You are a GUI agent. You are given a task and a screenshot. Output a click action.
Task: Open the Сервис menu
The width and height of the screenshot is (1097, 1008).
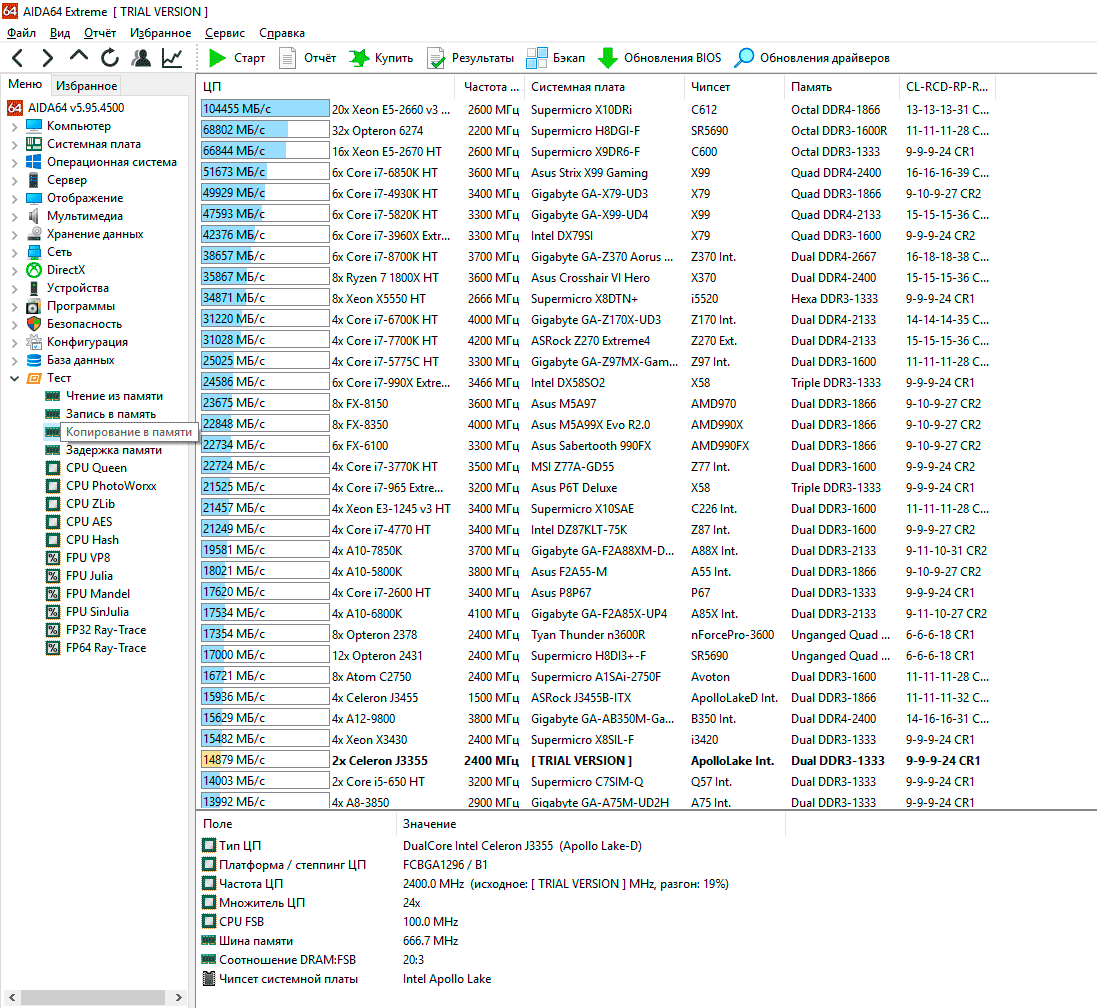click(224, 33)
